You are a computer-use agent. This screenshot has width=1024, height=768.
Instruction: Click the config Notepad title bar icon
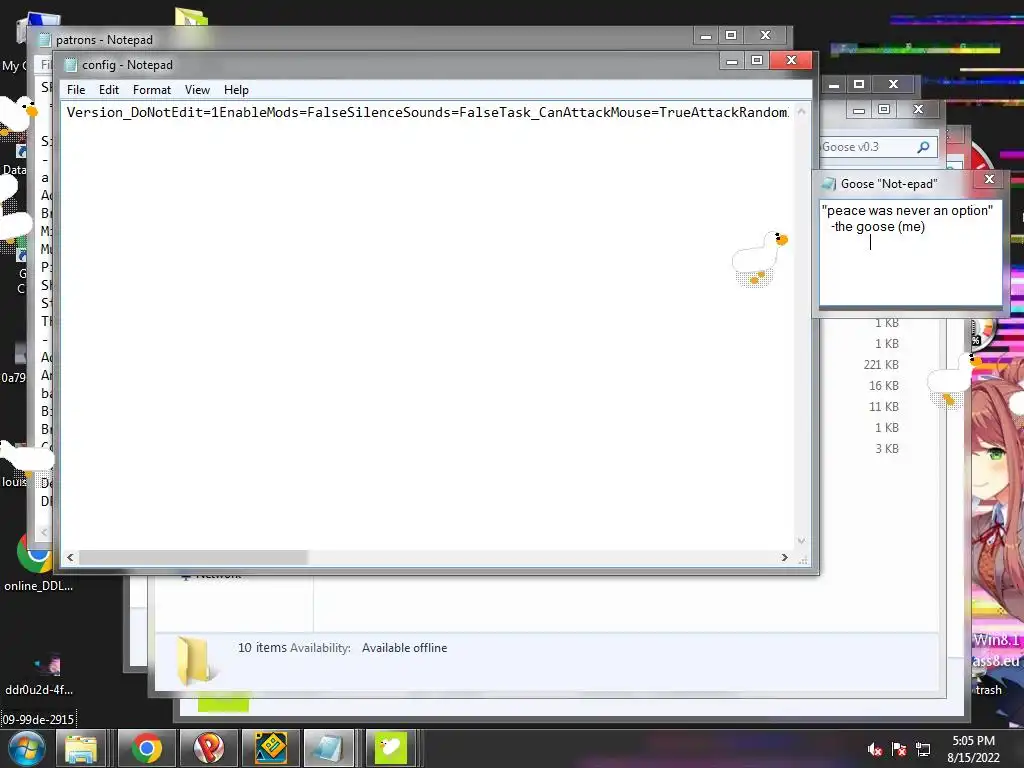click(71, 65)
